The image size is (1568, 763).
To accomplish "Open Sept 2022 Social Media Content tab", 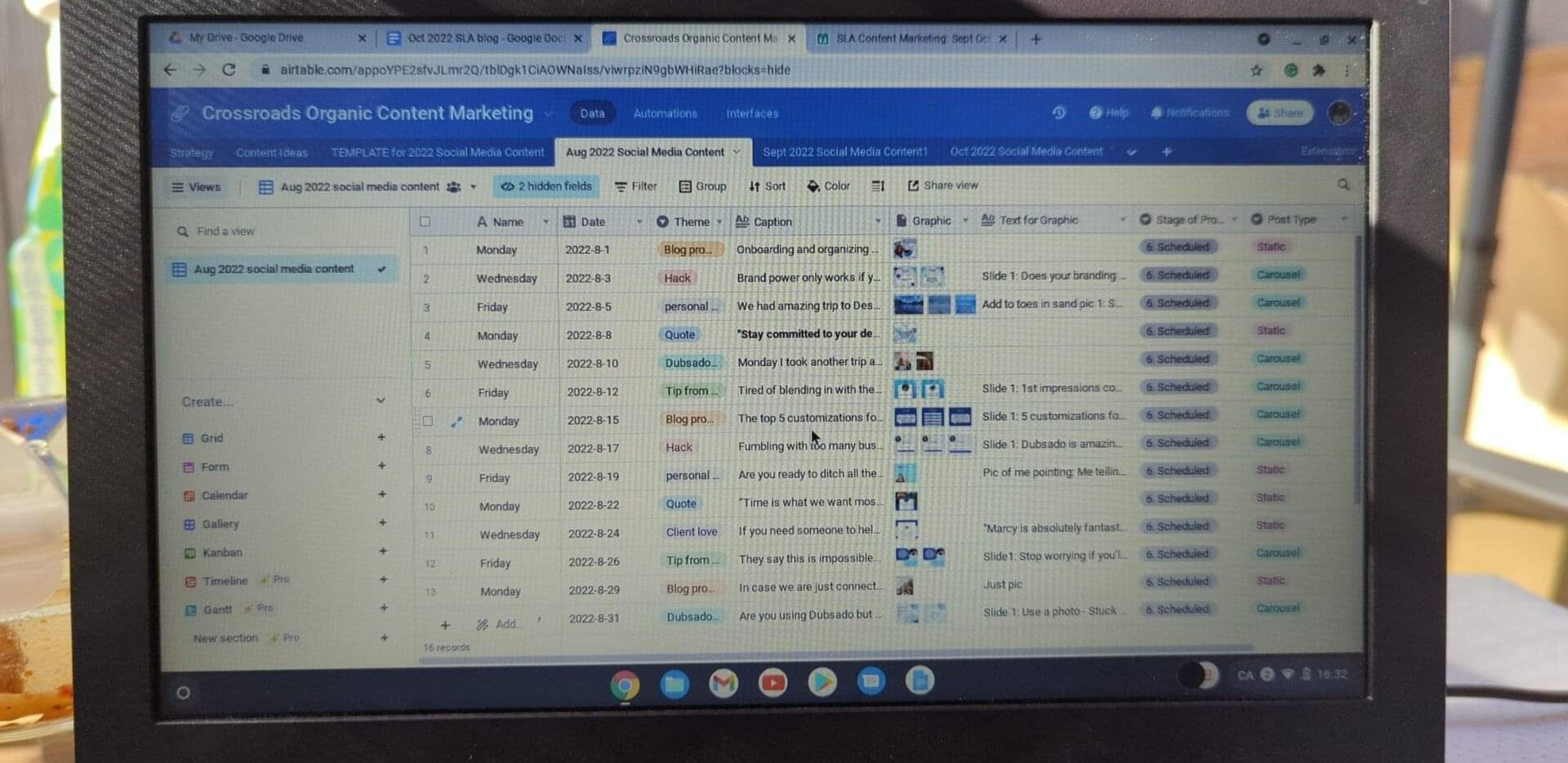I will (845, 152).
